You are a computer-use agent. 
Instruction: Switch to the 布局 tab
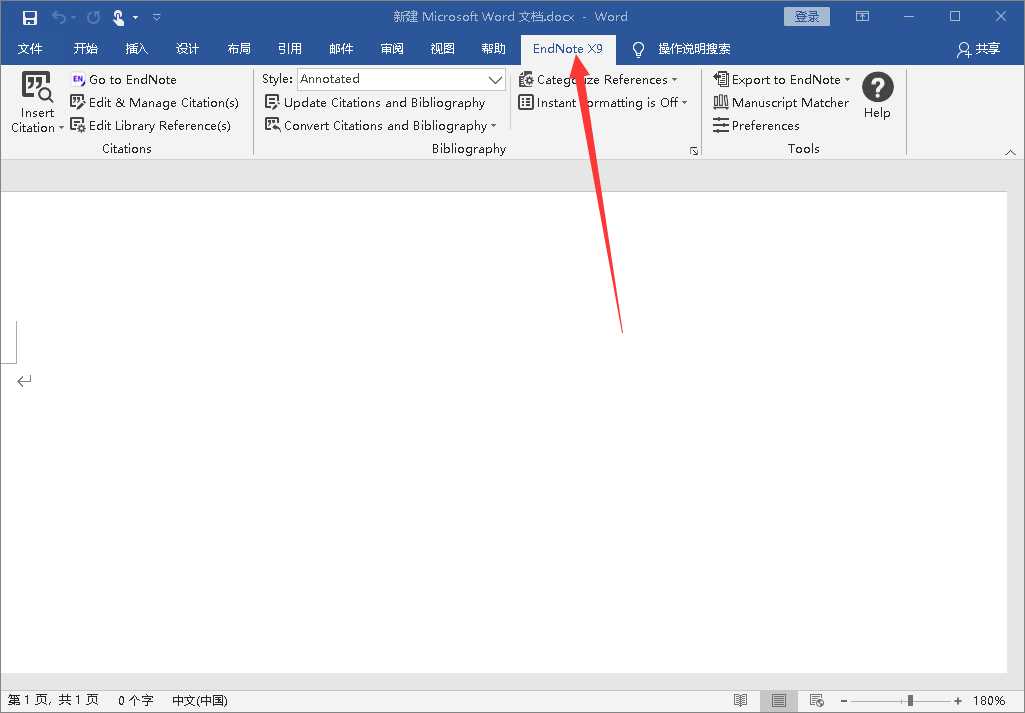pos(239,49)
